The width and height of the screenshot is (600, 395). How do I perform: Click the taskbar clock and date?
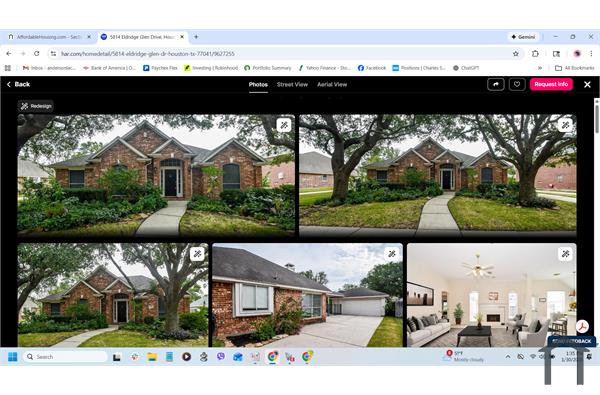(x=571, y=356)
